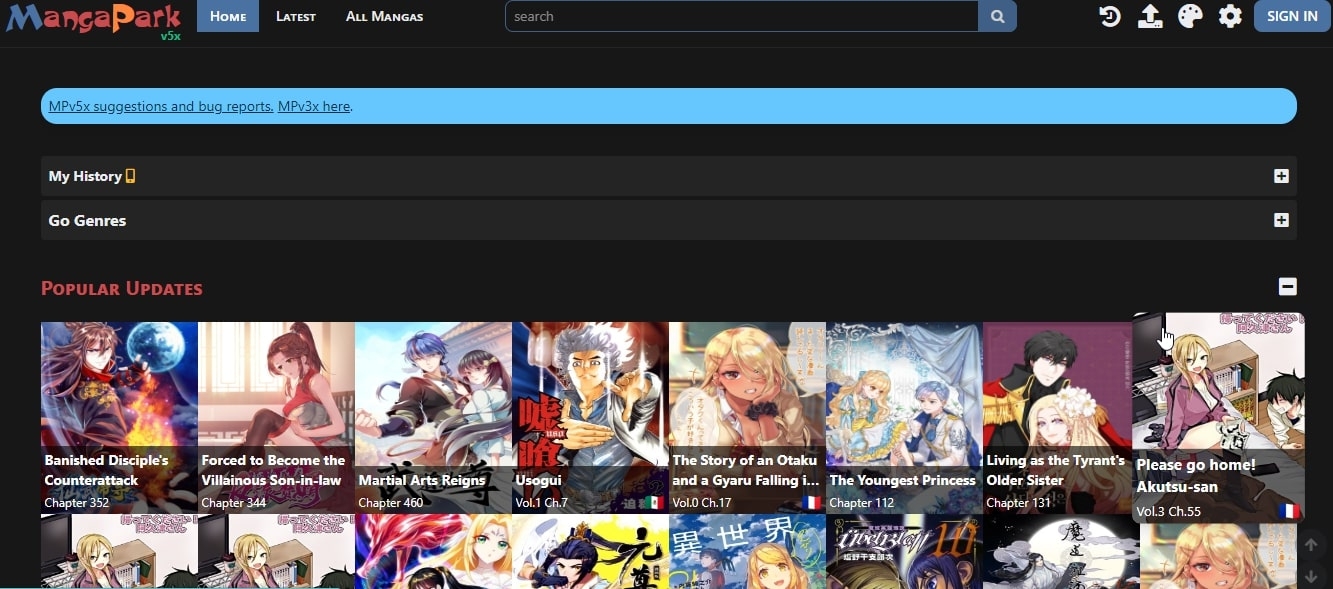Open Vol.3 Ch.55 of Akutsu-san
1333x589 pixels.
(x=1168, y=511)
